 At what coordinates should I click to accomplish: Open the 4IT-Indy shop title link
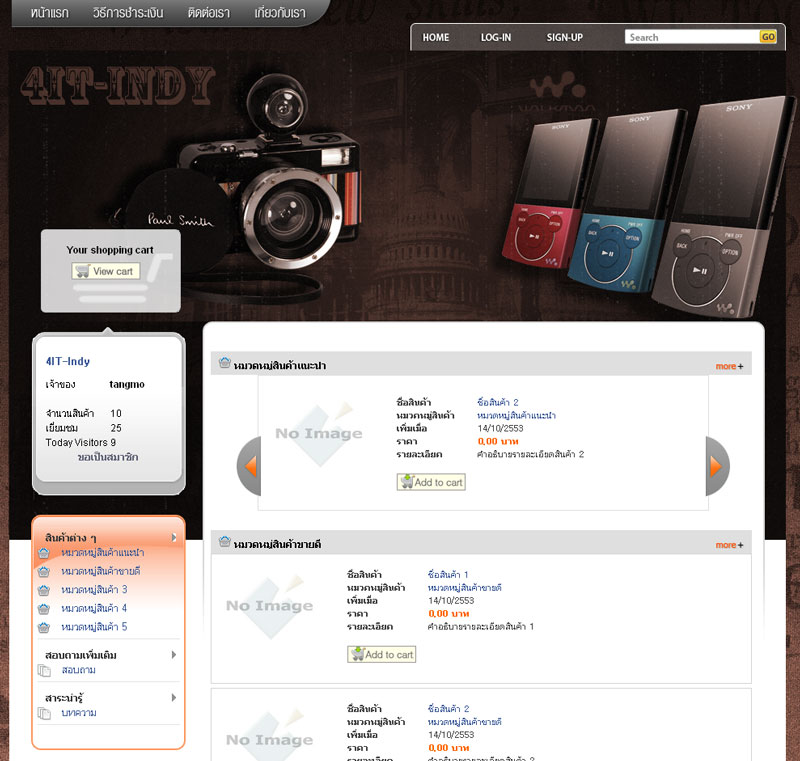tap(68, 361)
